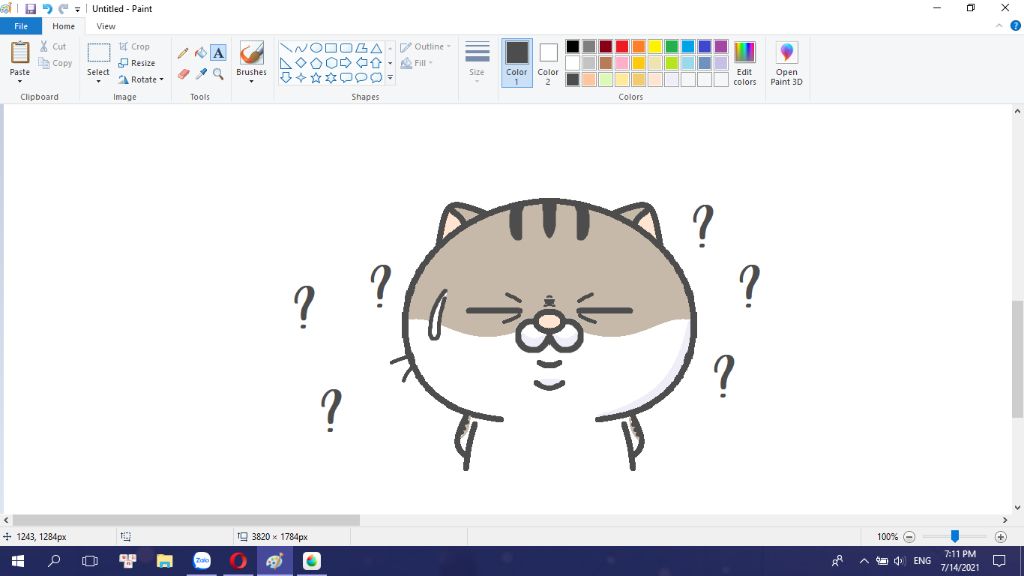Switch to the Home tab

(63, 26)
